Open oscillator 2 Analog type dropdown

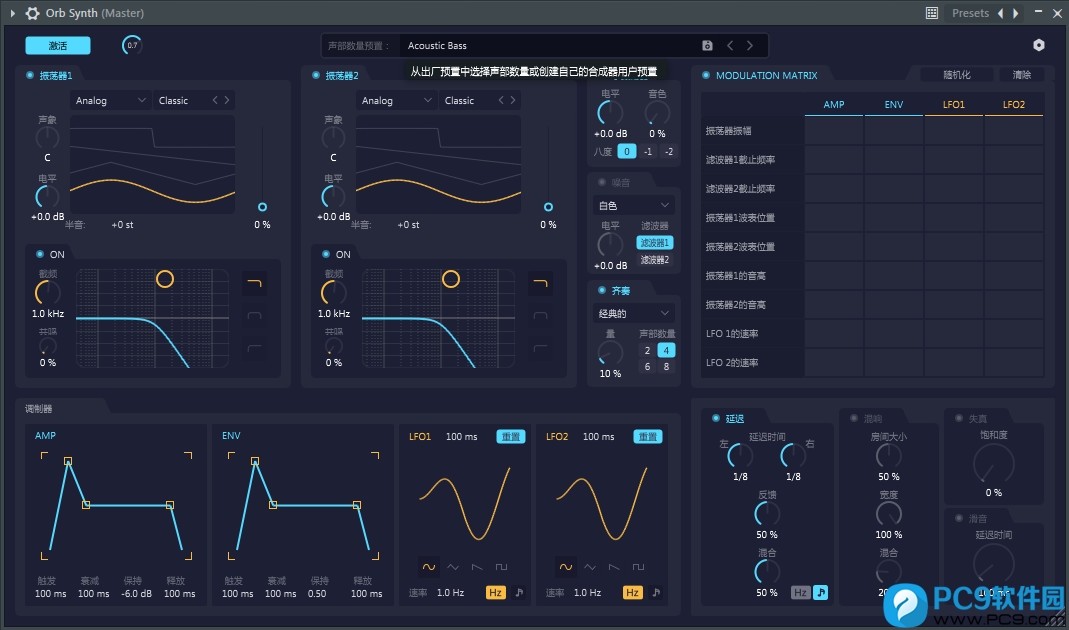[396, 100]
